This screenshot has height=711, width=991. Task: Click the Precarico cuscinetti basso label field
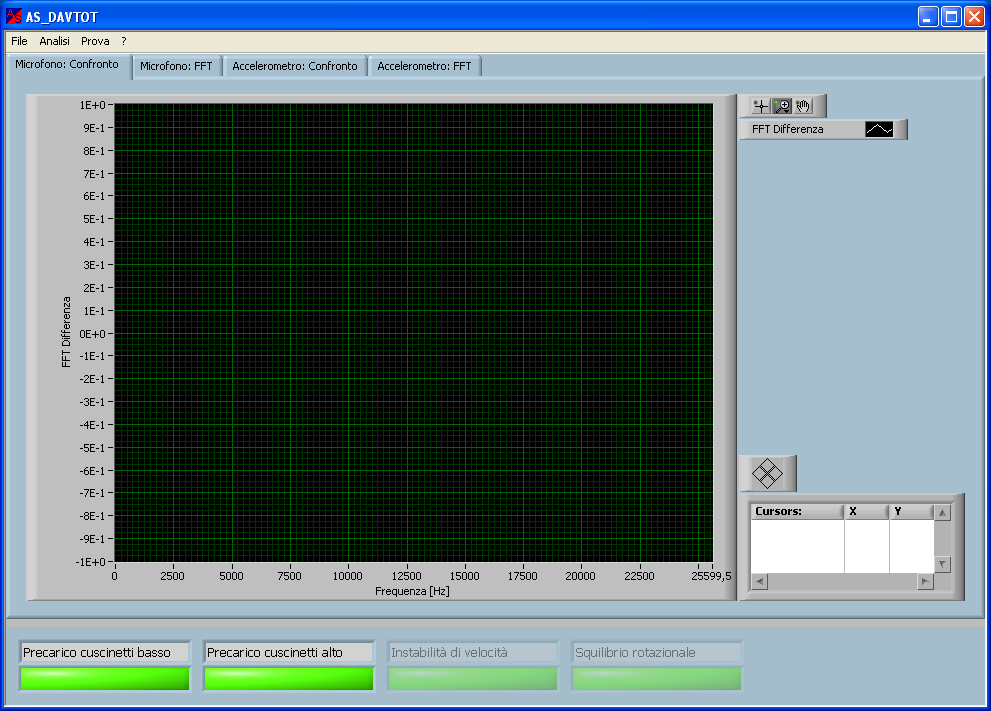click(105, 653)
